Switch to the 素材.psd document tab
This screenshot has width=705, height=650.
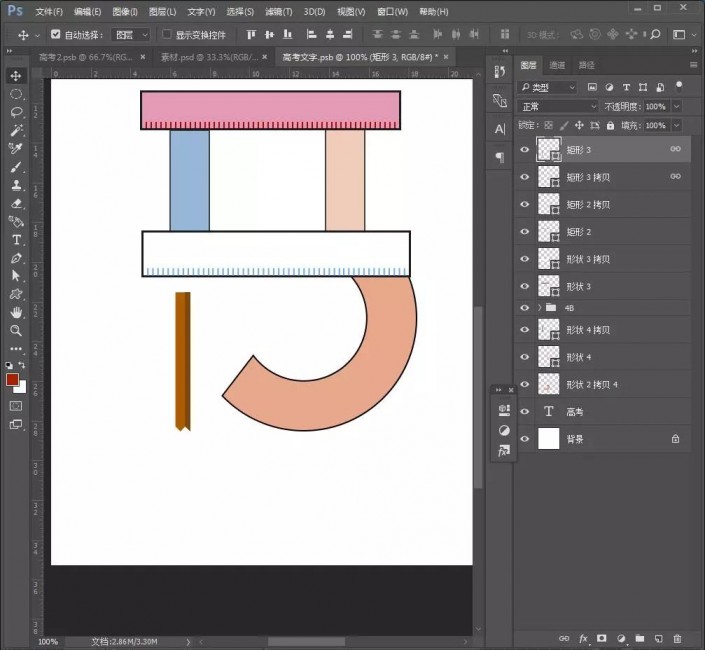pos(210,57)
